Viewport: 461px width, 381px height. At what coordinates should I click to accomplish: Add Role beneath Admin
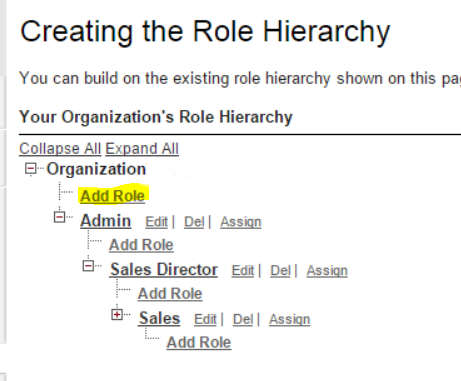pos(141,245)
